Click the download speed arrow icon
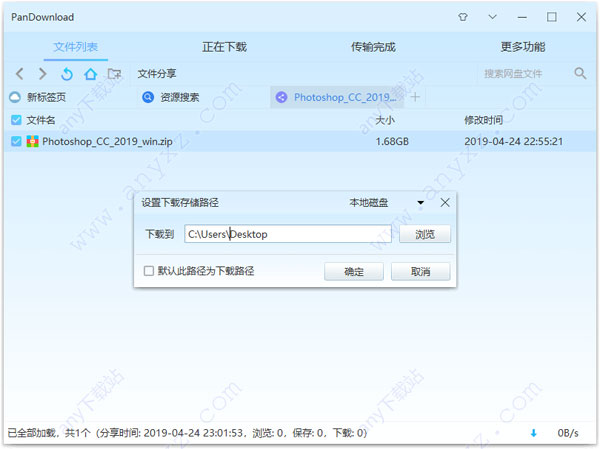This screenshot has width=600, height=449. point(533,433)
